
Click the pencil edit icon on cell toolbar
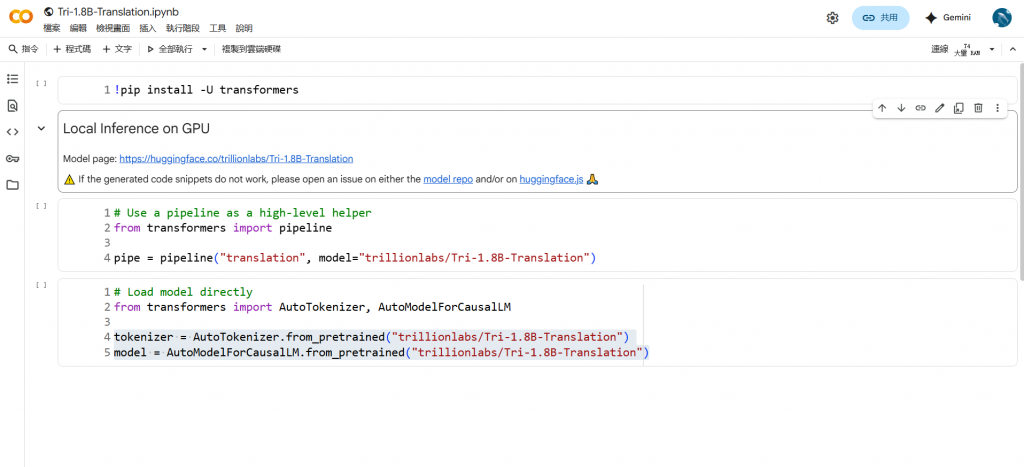click(x=940, y=108)
